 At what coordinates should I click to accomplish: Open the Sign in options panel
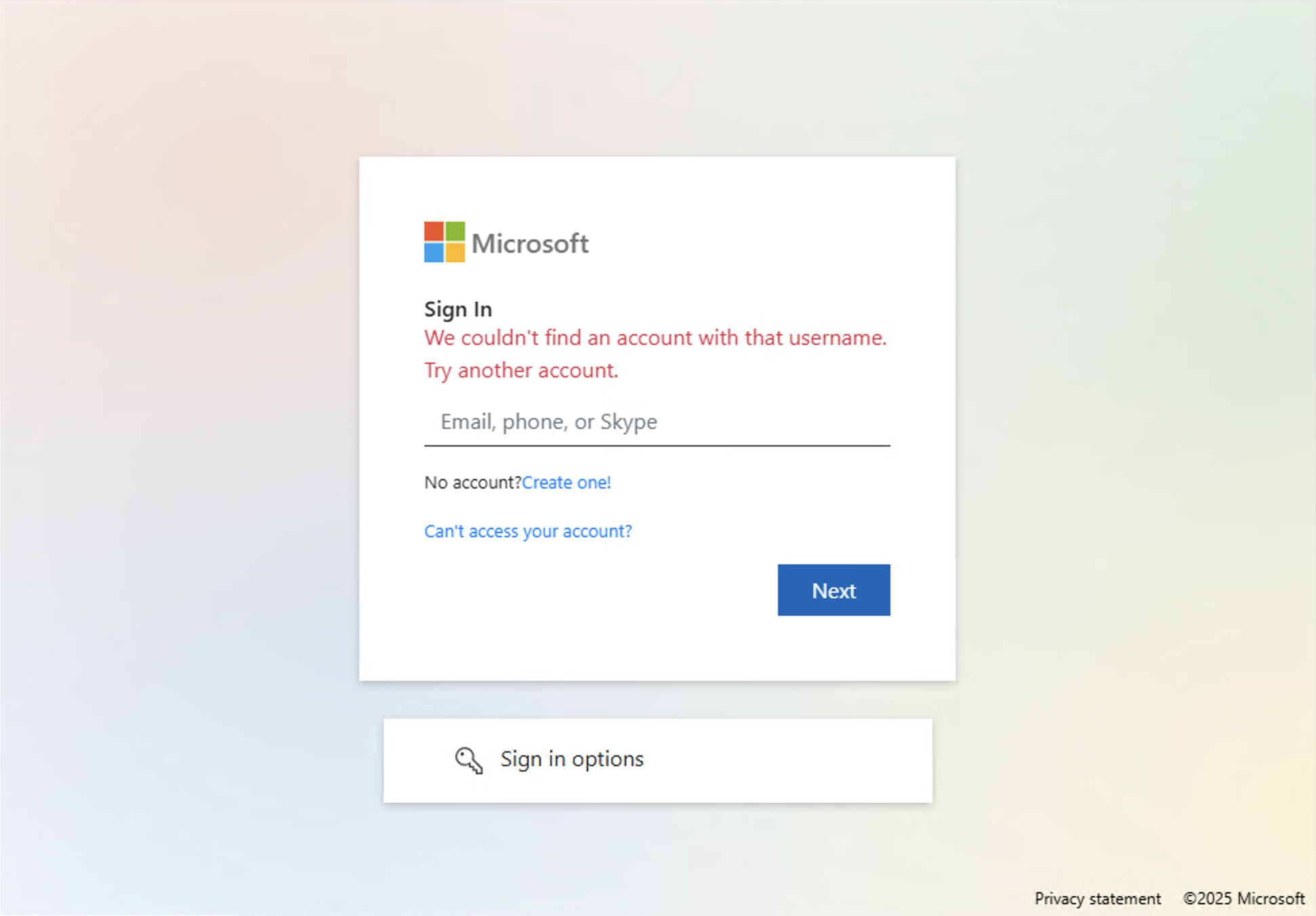[657, 760]
